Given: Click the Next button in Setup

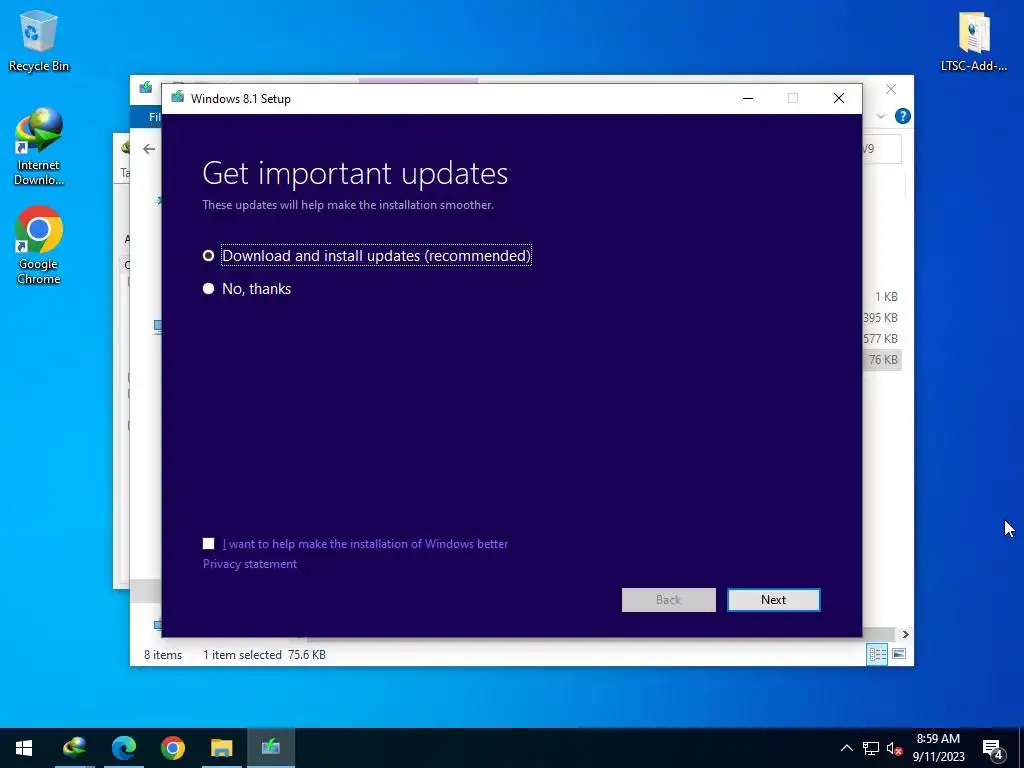Looking at the screenshot, I should pyautogui.click(x=773, y=600).
